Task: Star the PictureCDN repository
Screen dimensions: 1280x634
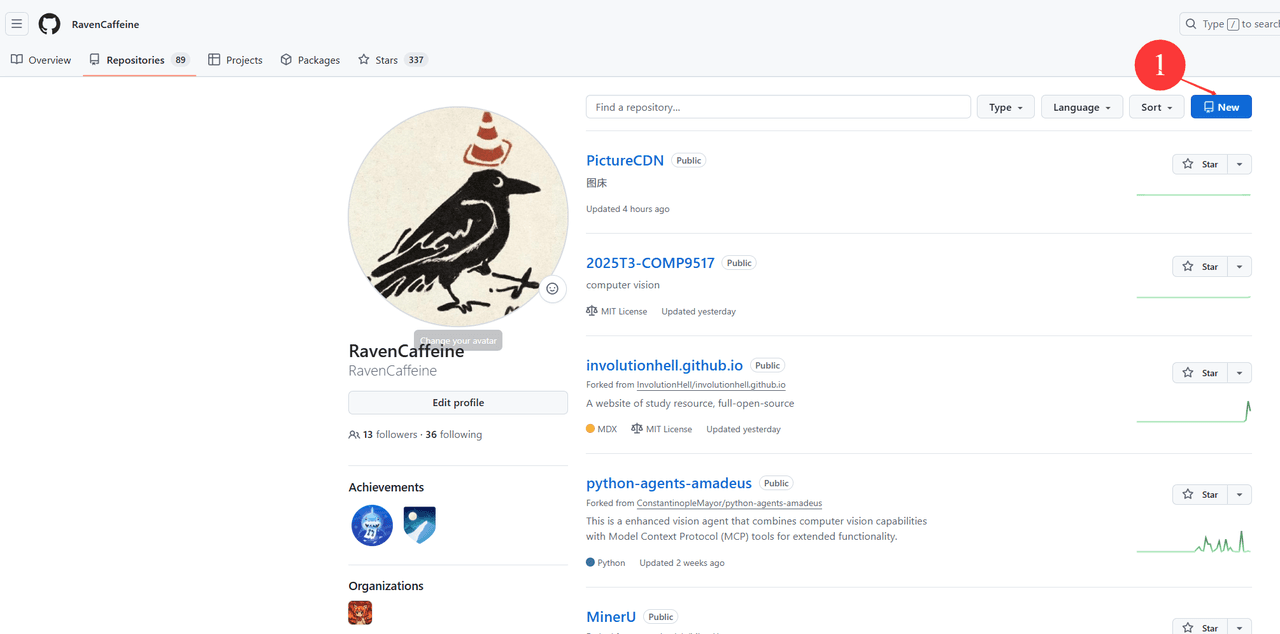Action: pos(1199,164)
